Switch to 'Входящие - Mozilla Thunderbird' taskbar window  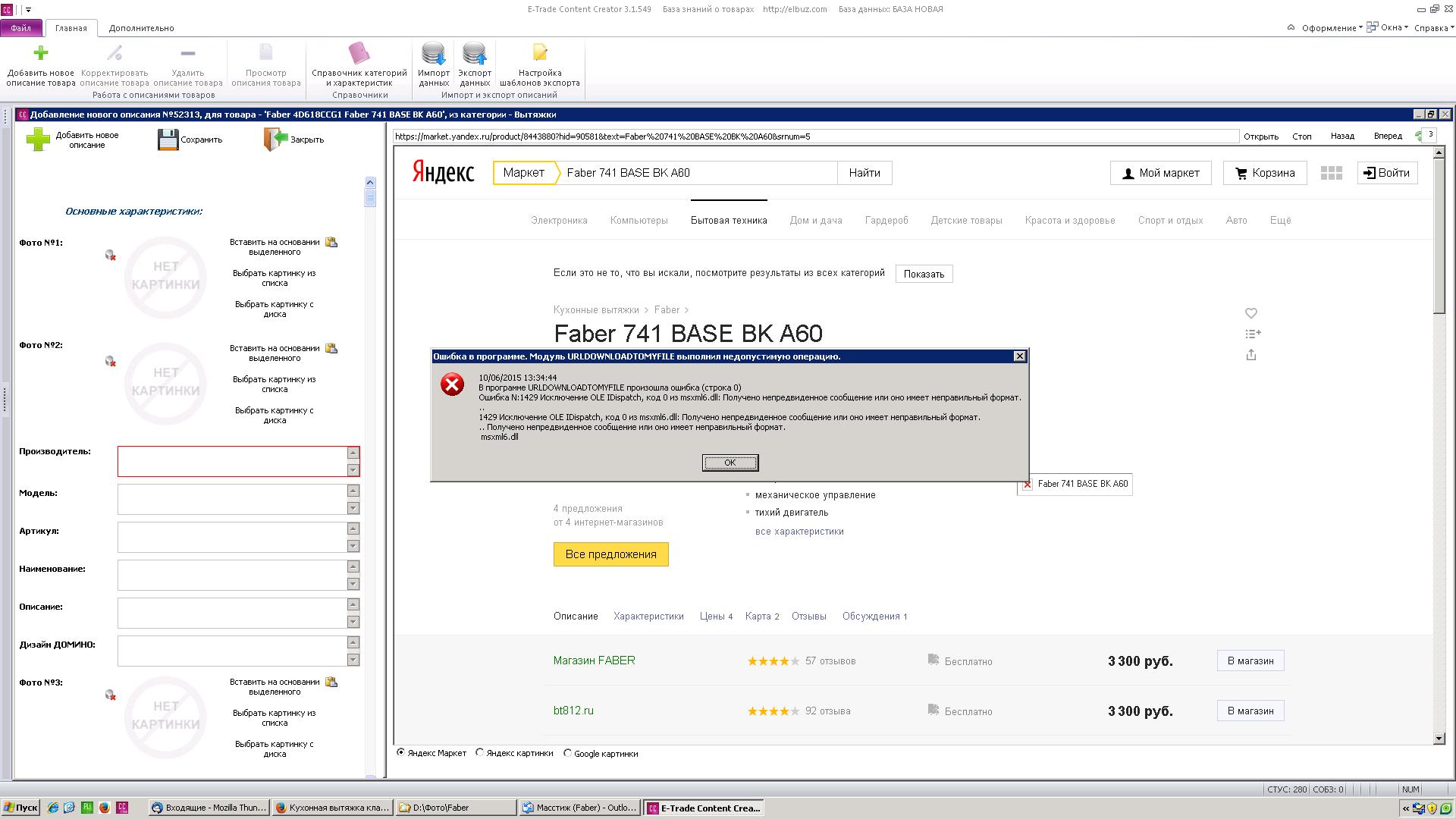coord(209,808)
